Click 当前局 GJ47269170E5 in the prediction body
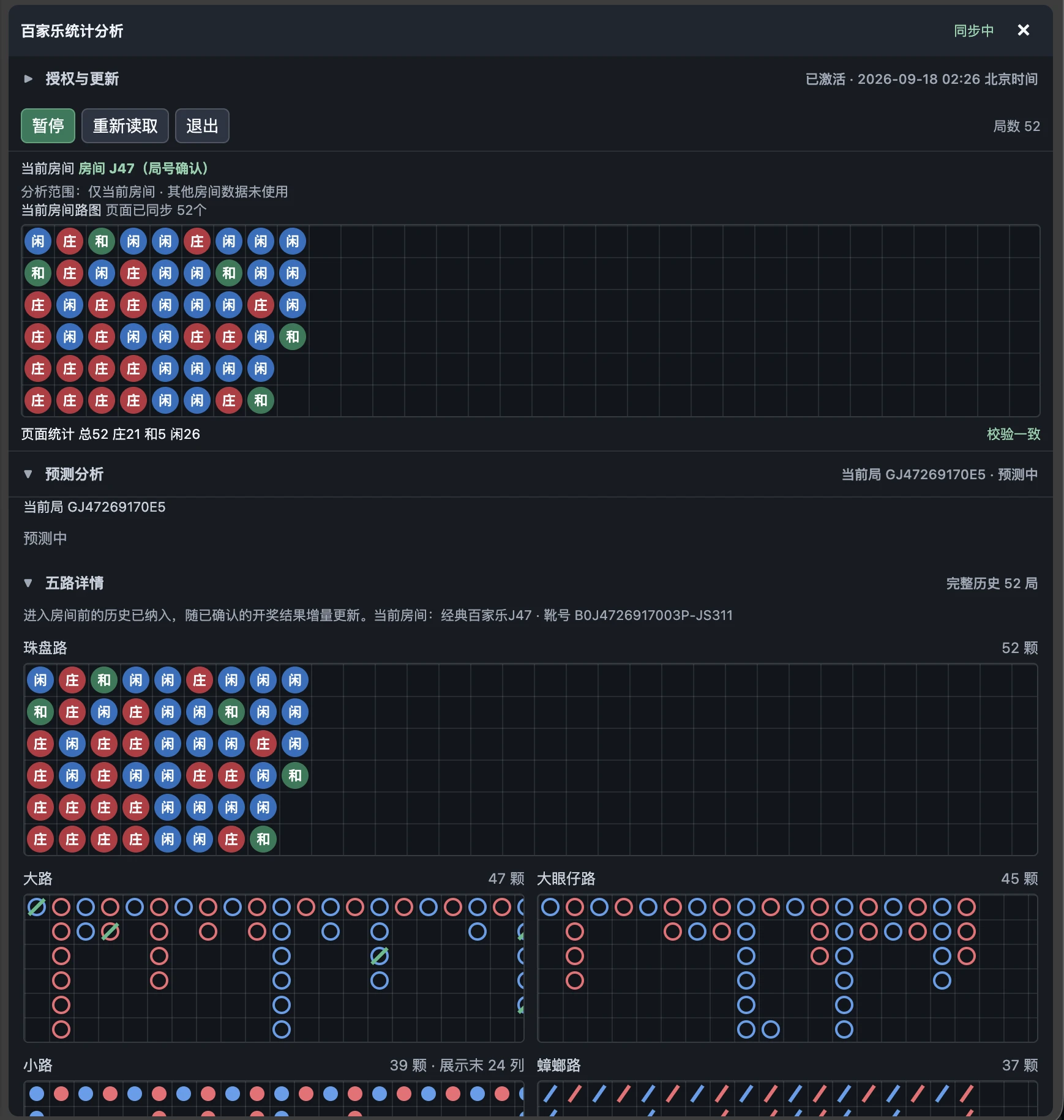The height and width of the screenshot is (1120, 1064). (x=94, y=507)
